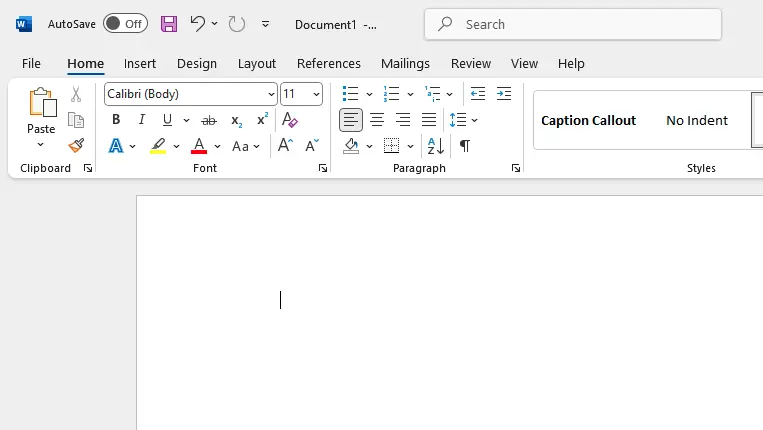
Task: Click the Format Painter brush icon
Action: pos(76,146)
